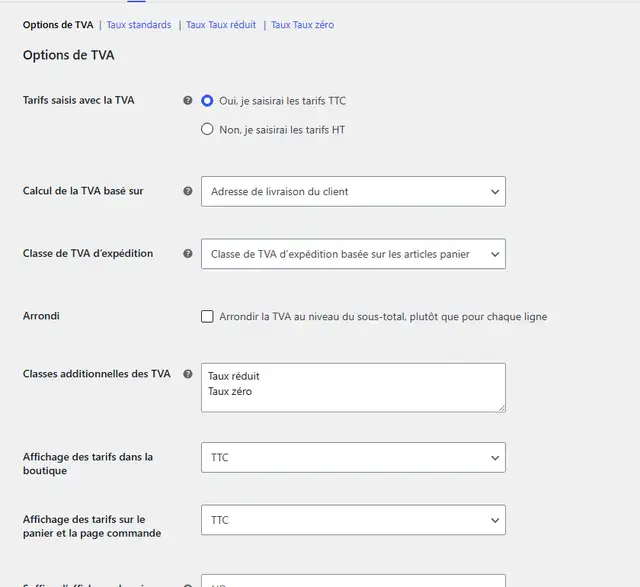Select the Options de TVA section tab
Viewport: 640px width, 587px height.
[58, 25]
